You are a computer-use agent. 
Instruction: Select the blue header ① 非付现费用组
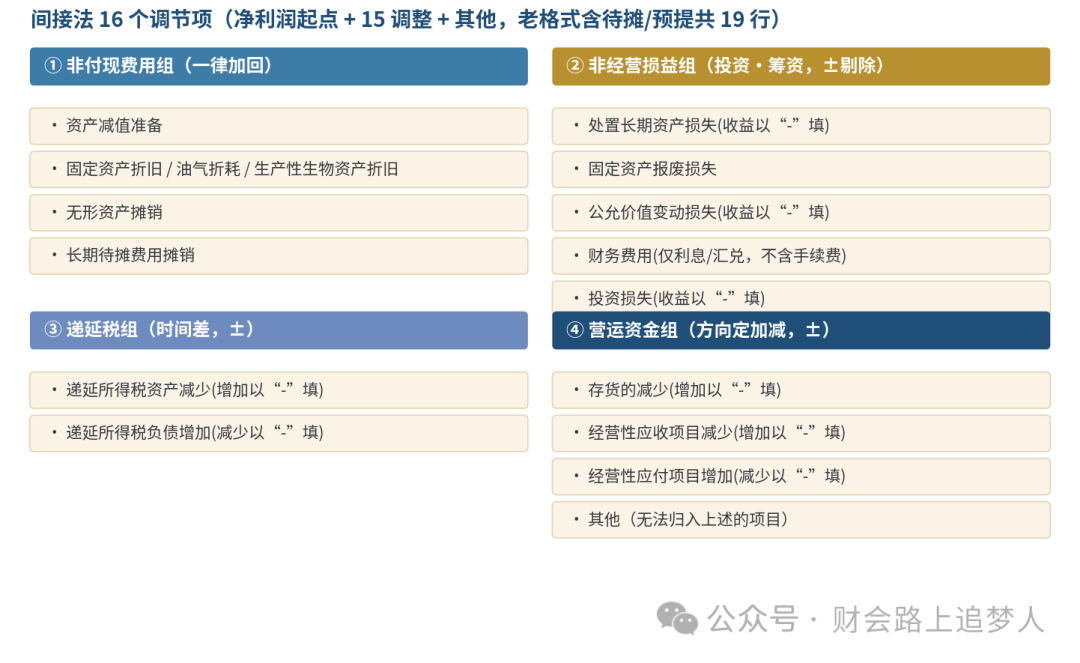click(x=279, y=66)
